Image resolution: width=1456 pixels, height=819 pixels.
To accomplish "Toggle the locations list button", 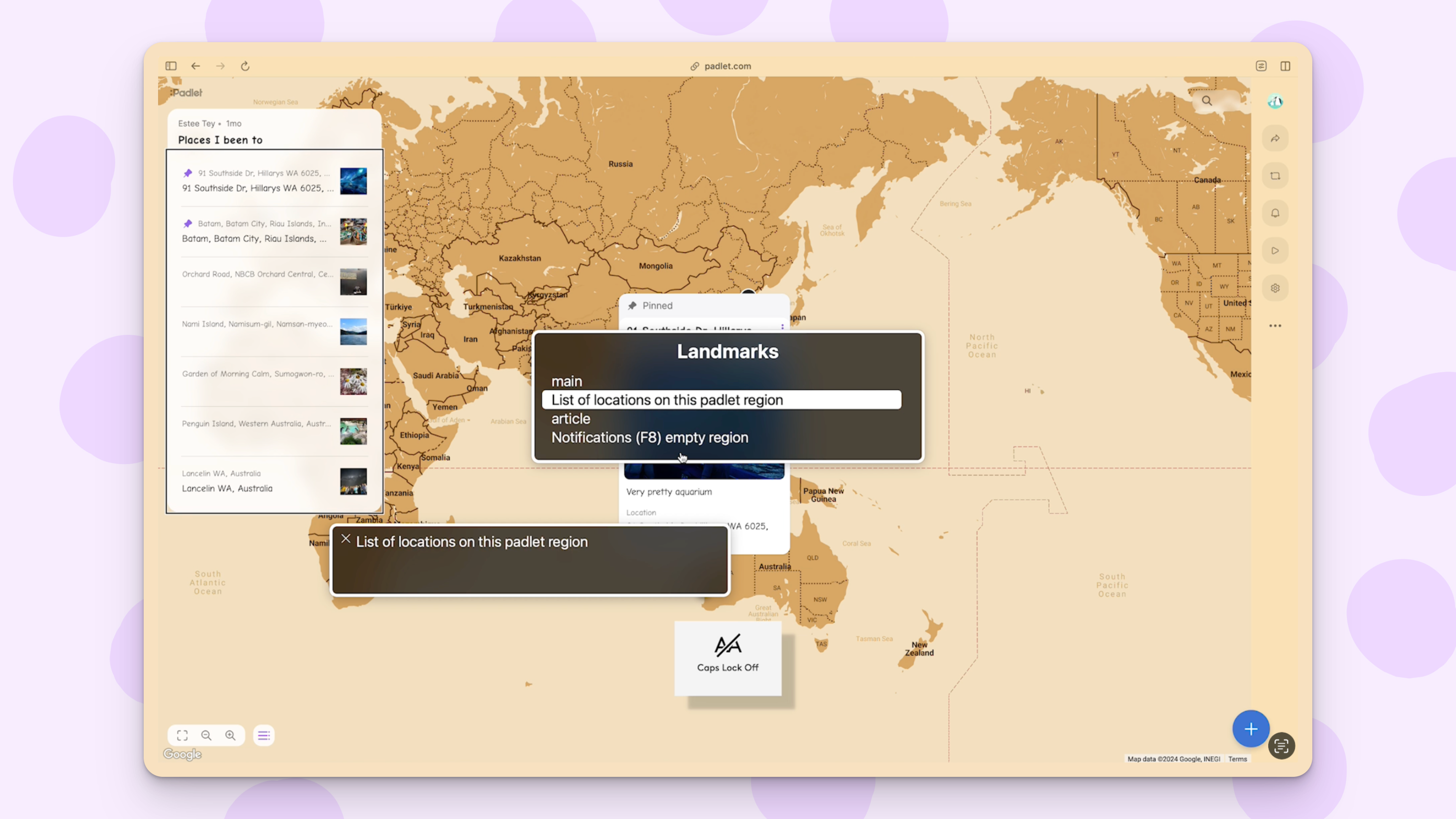I will pyautogui.click(x=263, y=735).
